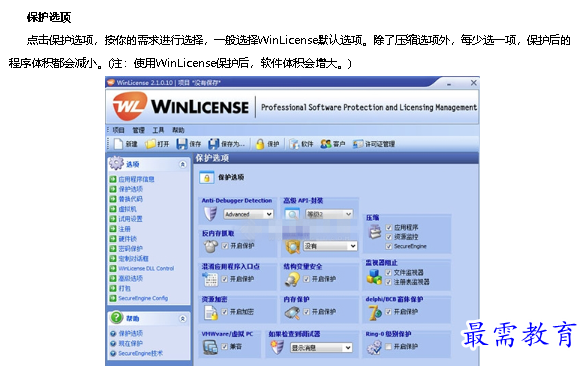
Task: Click the 压缩 compression press icon
Action: (375, 232)
